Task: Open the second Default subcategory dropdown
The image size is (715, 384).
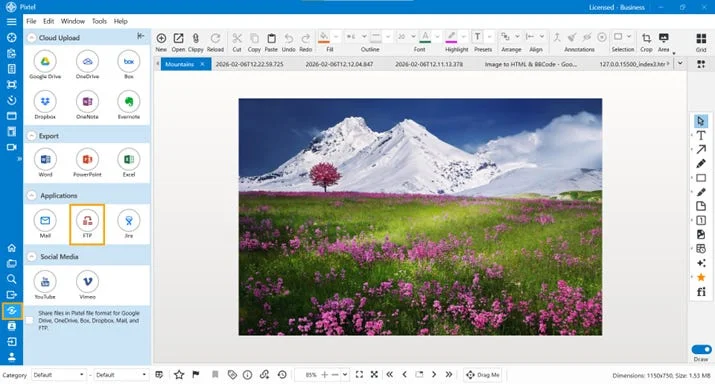Action: click(x=121, y=375)
